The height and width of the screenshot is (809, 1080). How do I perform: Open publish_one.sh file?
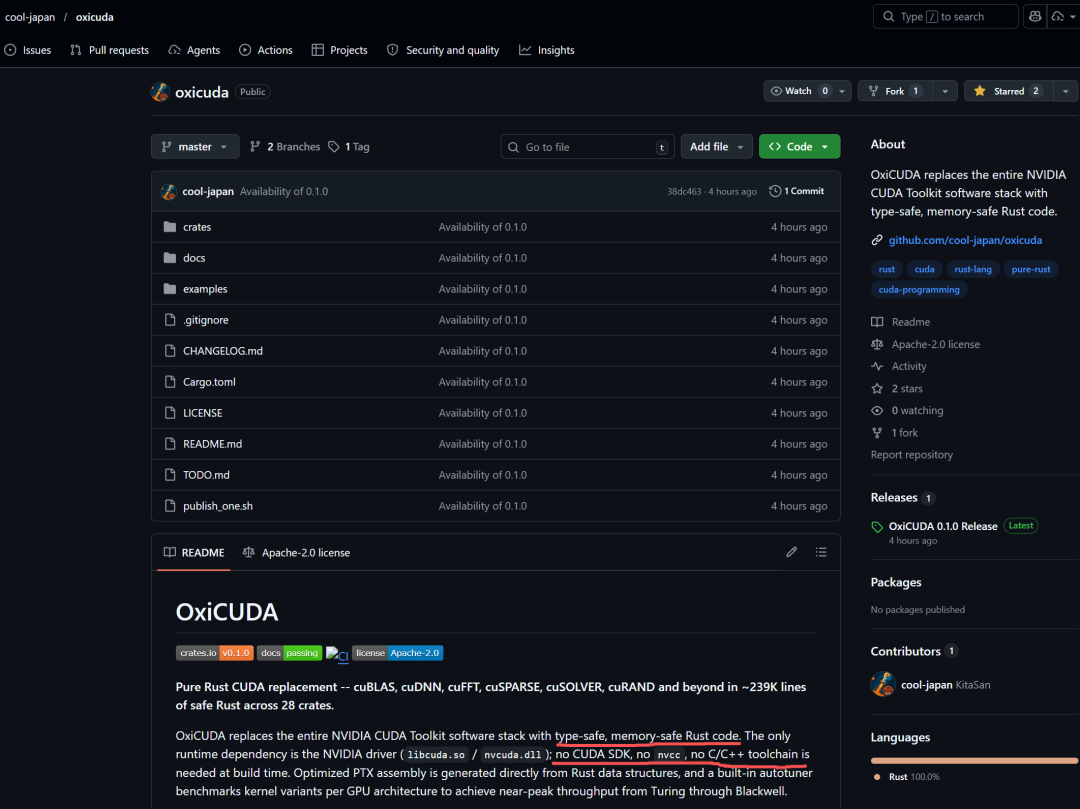point(218,506)
